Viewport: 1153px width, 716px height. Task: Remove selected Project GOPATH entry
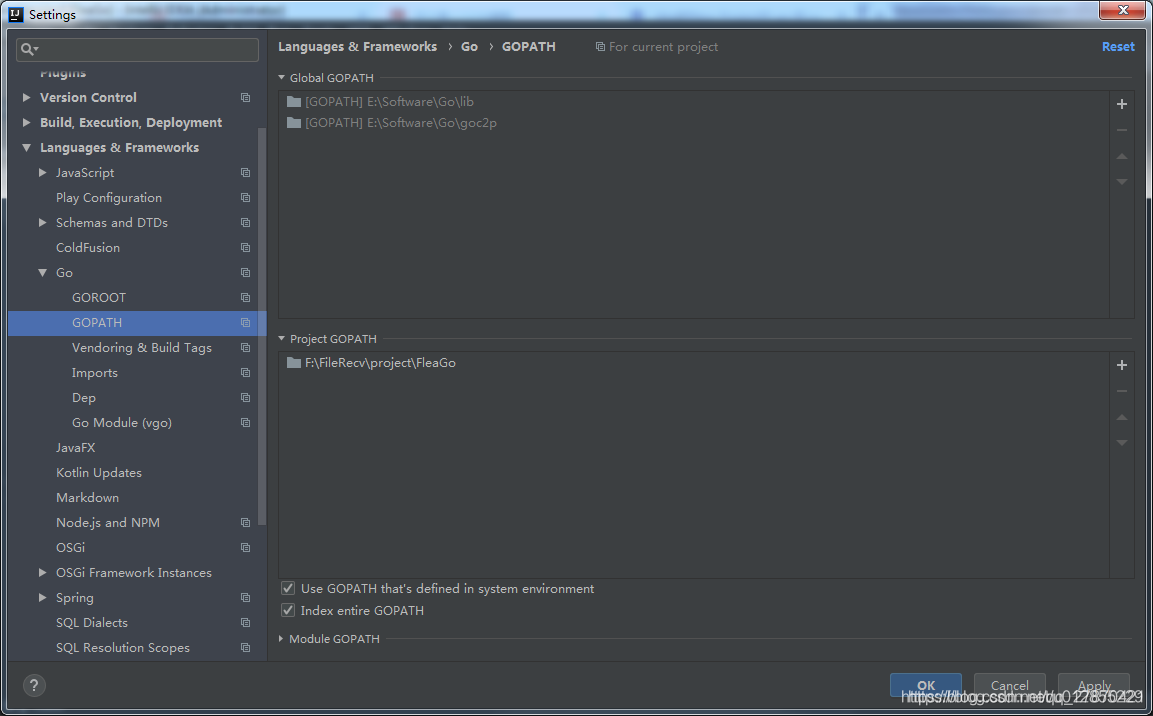[1121, 391]
